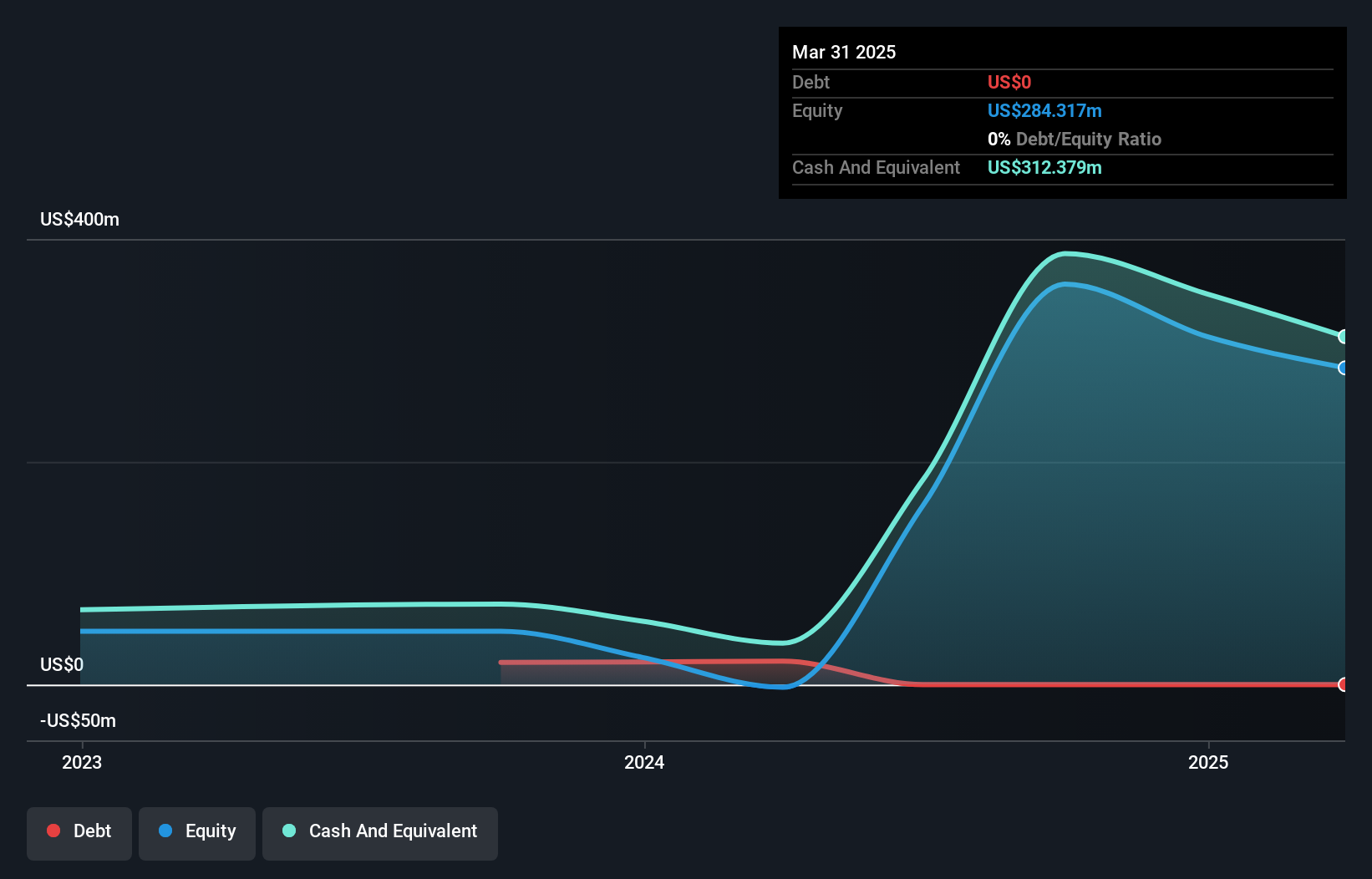1372x879 pixels.
Task: Click the Mar 31 2025 tooltip date
Action: pos(844,52)
